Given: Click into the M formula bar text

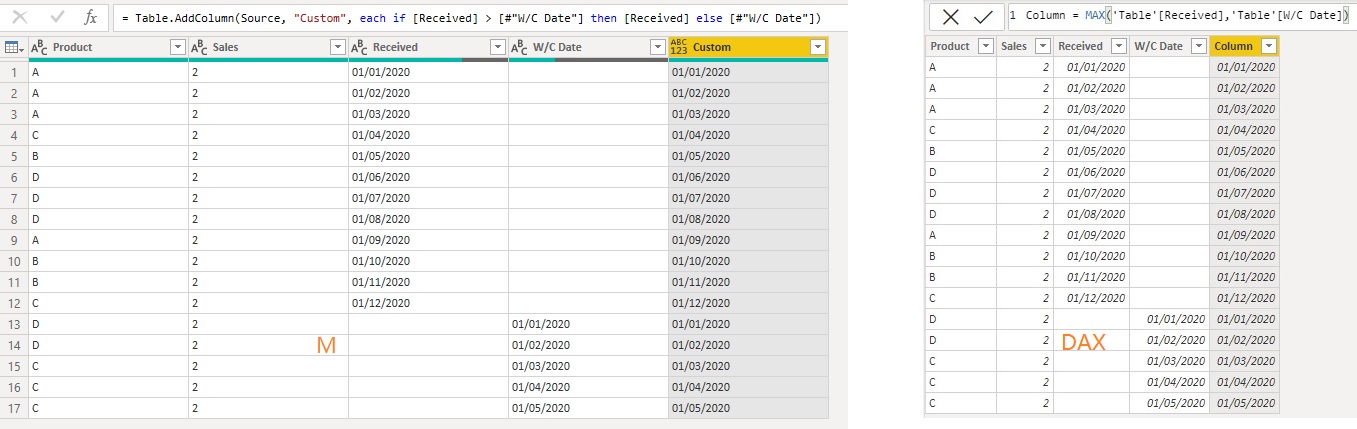Looking at the screenshot, I should [x=470, y=18].
